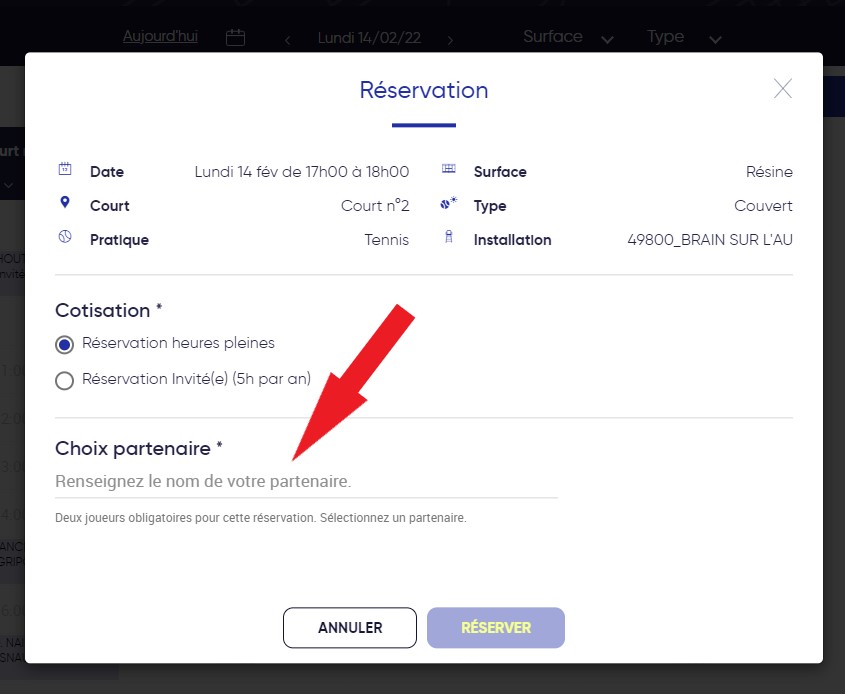
Task: Click the calendar icon next to Date
Action: point(65,169)
